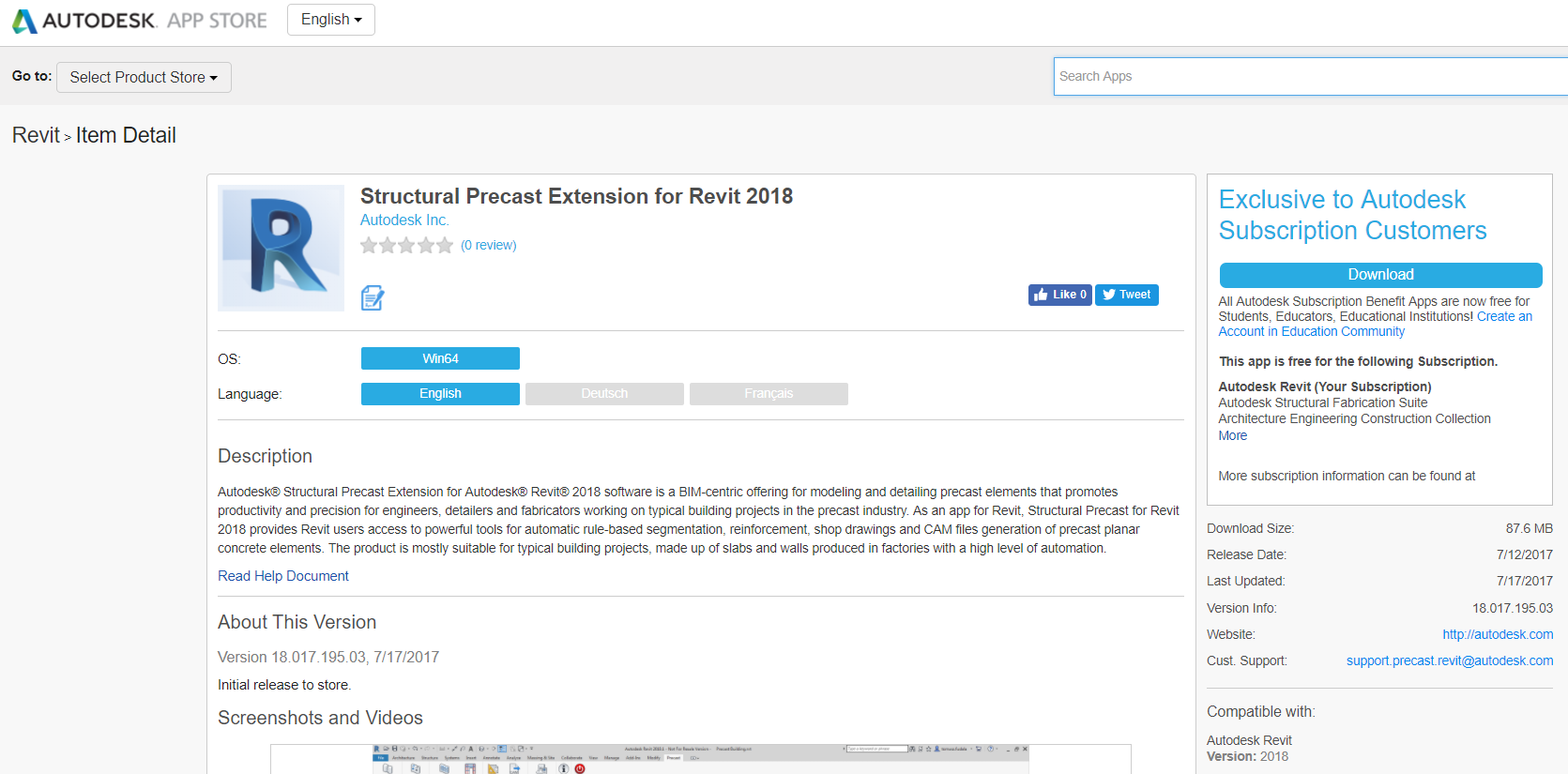This screenshot has width=1568, height=774.
Task: Select the English language option
Action: (440, 394)
